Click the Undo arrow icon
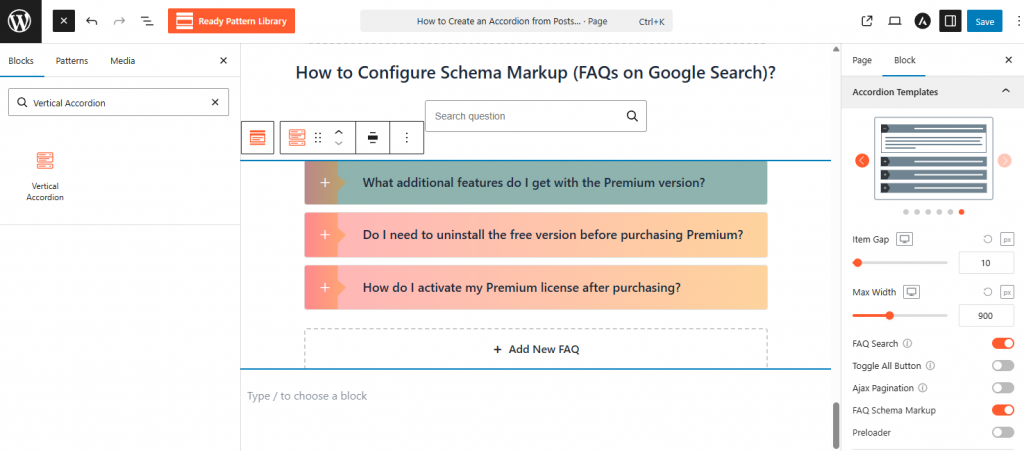Viewport: 1024px width, 451px height. 92,21
